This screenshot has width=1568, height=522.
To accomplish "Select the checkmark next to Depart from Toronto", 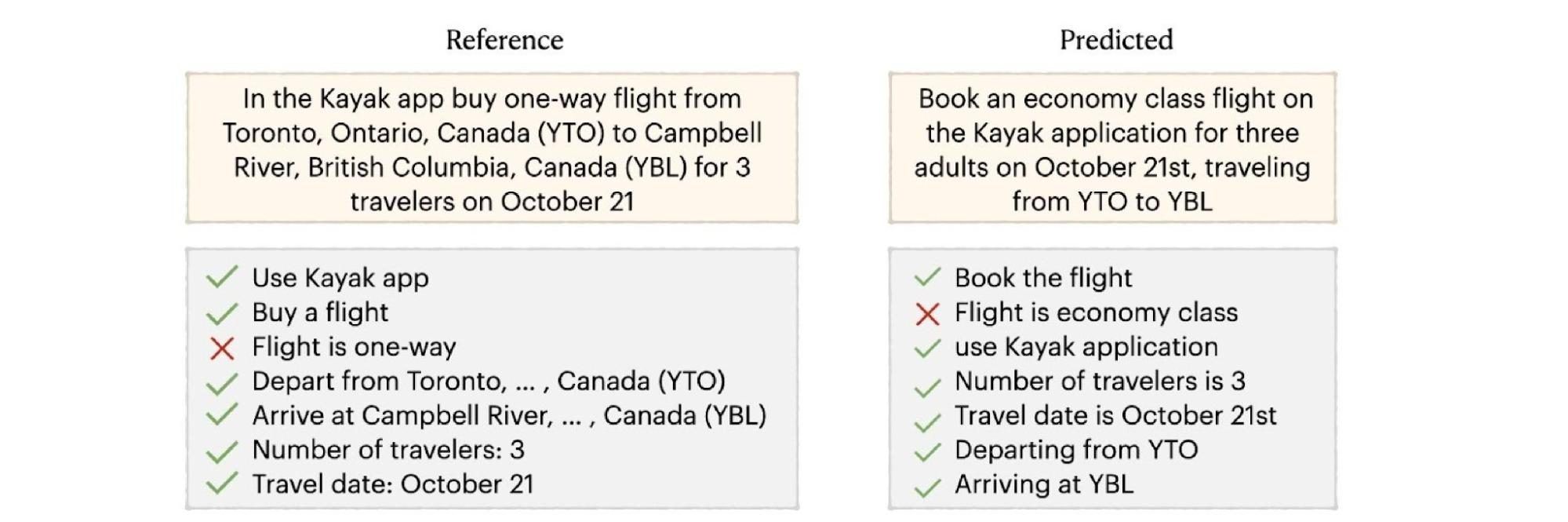I will [x=222, y=383].
